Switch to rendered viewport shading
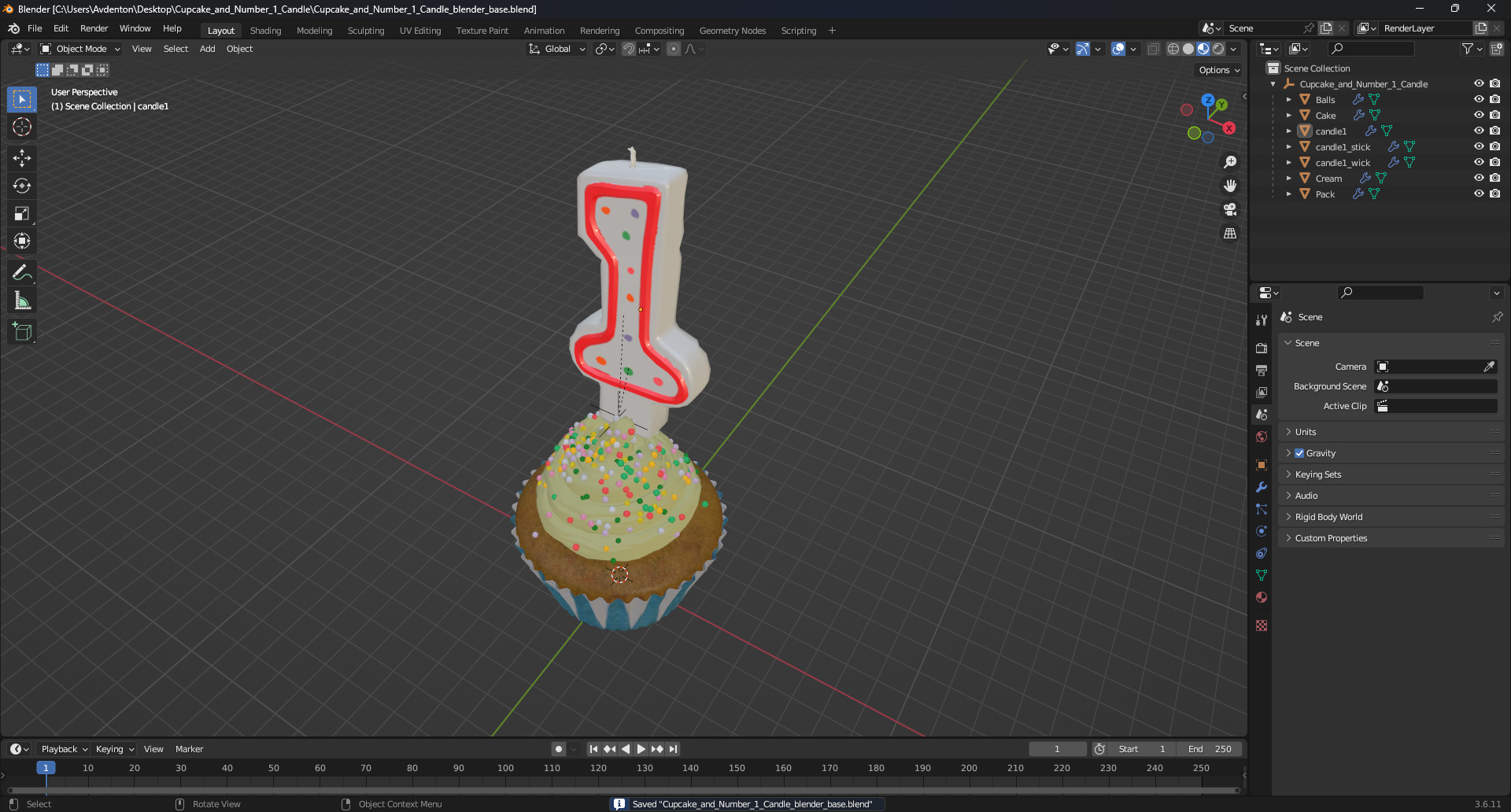 pos(1218,49)
